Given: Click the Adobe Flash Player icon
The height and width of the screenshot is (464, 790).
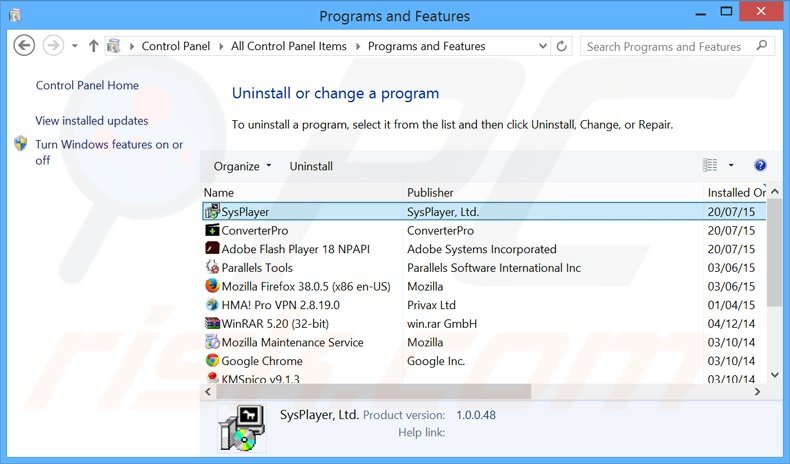Looking at the screenshot, I should click(x=212, y=248).
